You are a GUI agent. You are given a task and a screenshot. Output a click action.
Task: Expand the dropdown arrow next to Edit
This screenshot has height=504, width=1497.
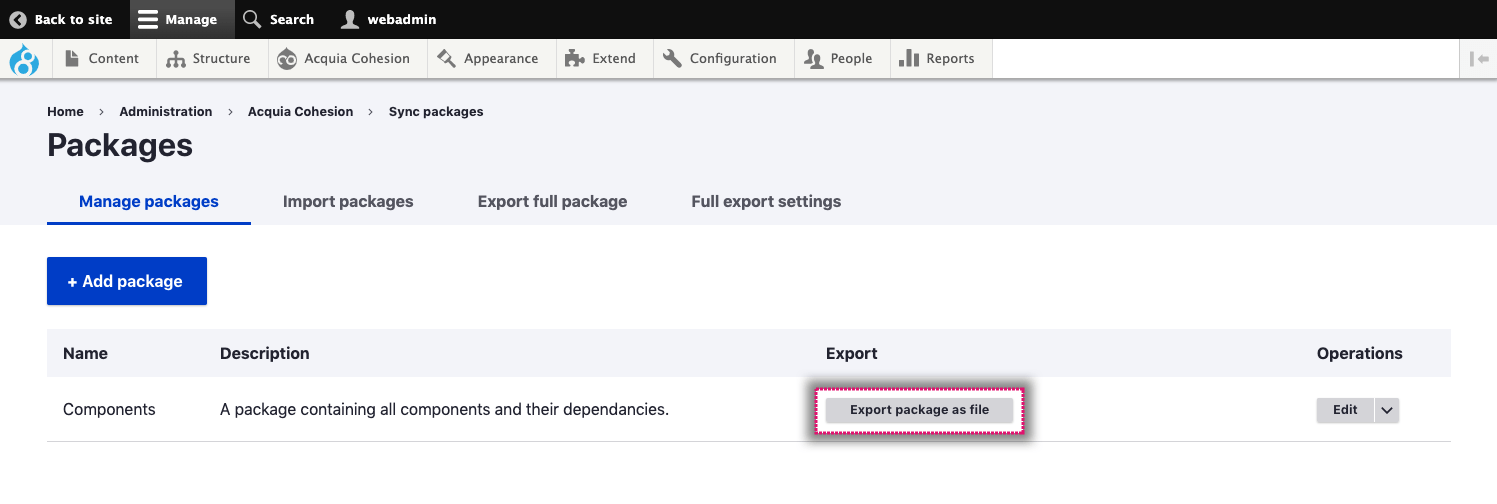tap(1387, 410)
